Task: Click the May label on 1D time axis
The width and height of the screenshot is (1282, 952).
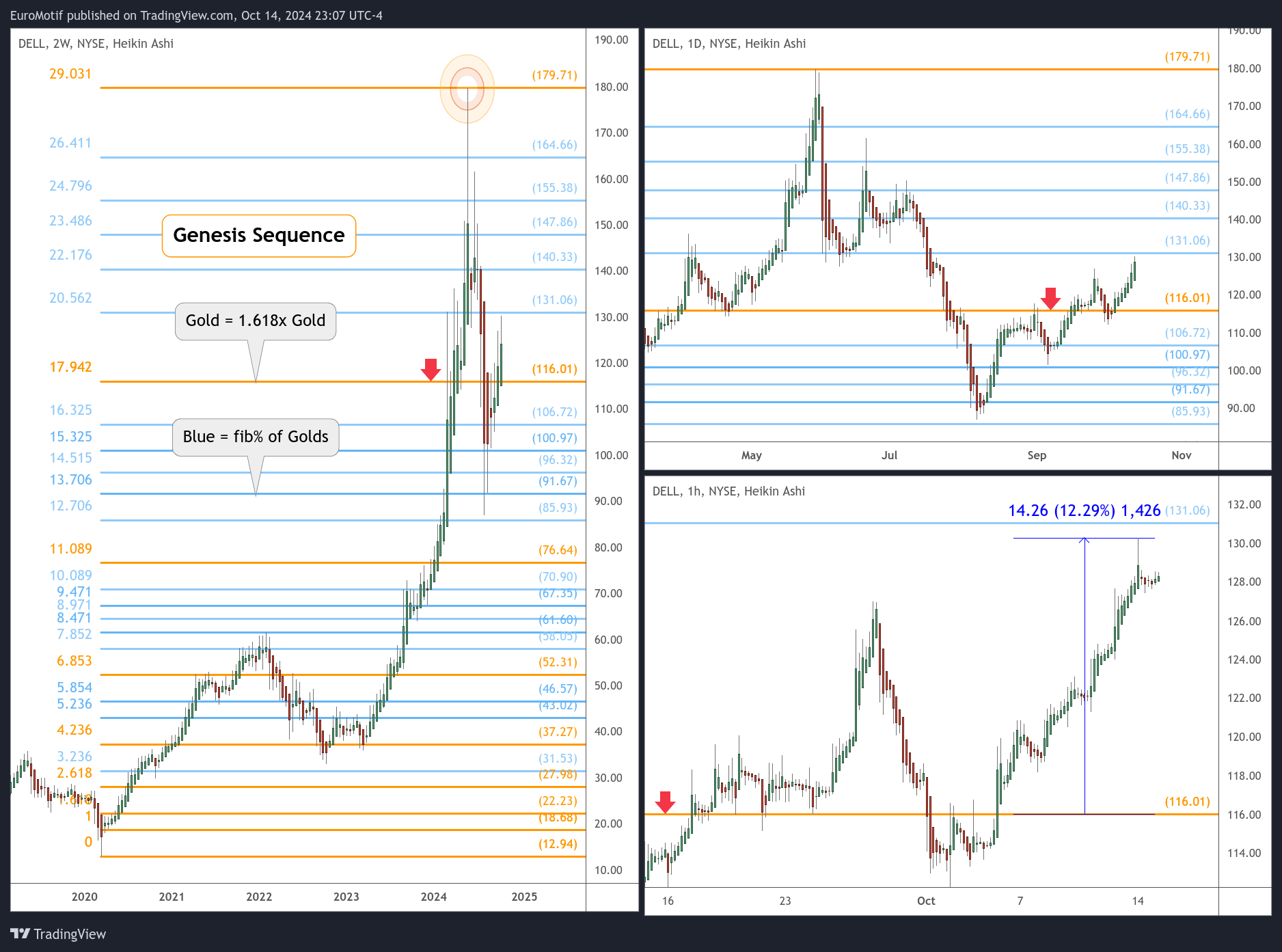Action: pyautogui.click(x=752, y=455)
